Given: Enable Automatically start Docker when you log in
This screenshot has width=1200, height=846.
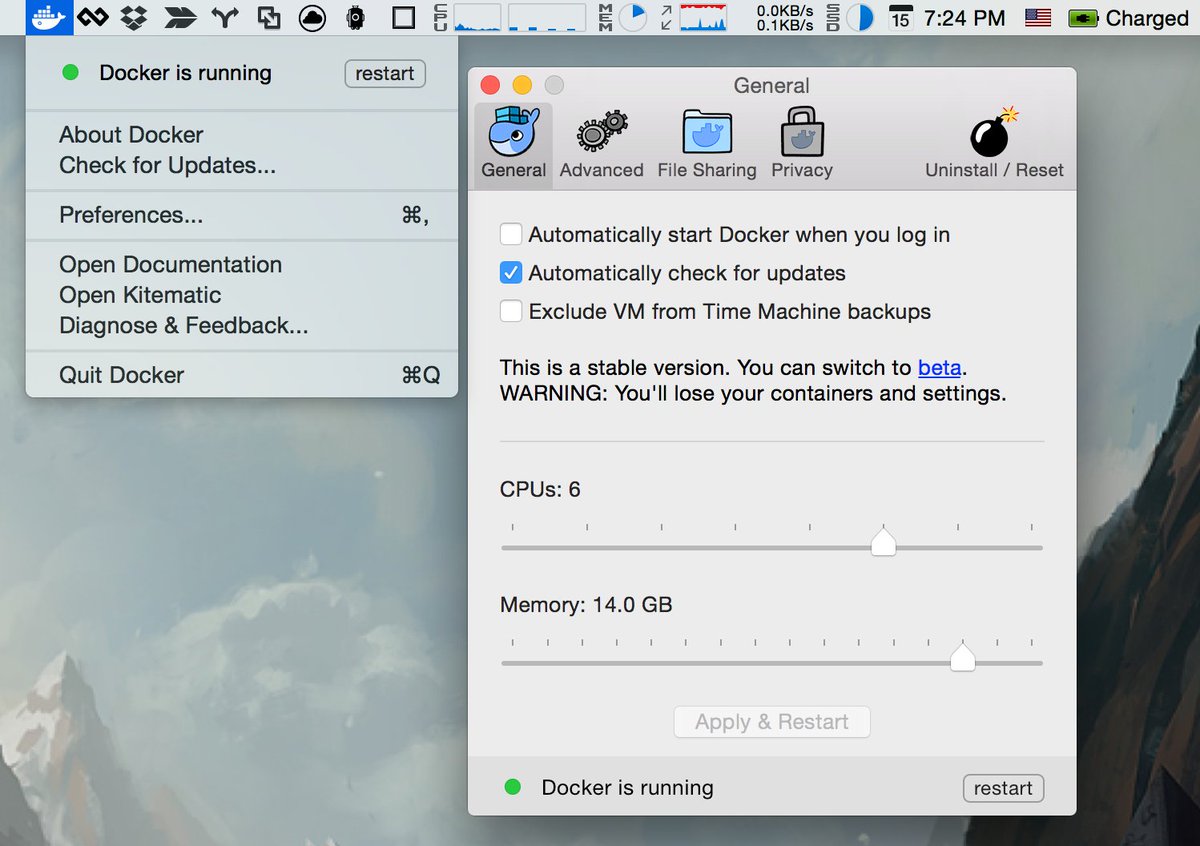Looking at the screenshot, I should coord(511,235).
